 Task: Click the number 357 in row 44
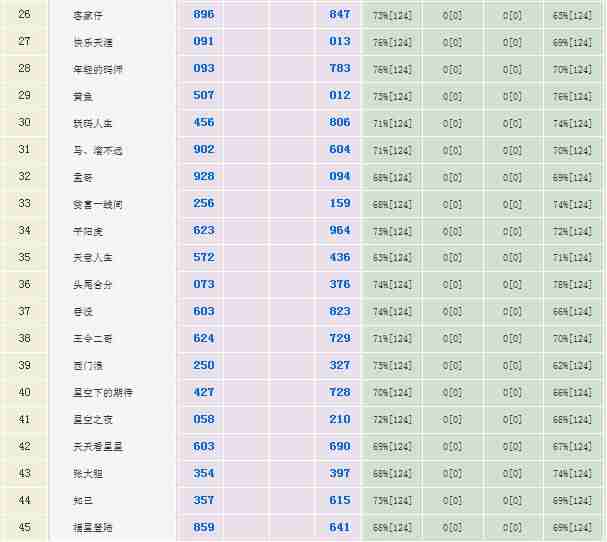tap(203, 500)
